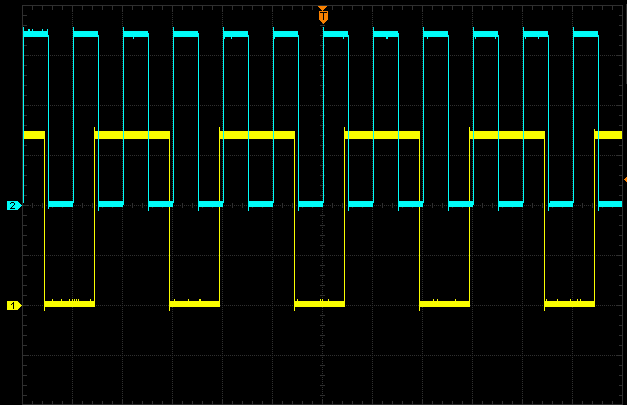Click the yellow channel 1 ground marker
Viewport: 627px width, 405px height.
click(13, 305)
